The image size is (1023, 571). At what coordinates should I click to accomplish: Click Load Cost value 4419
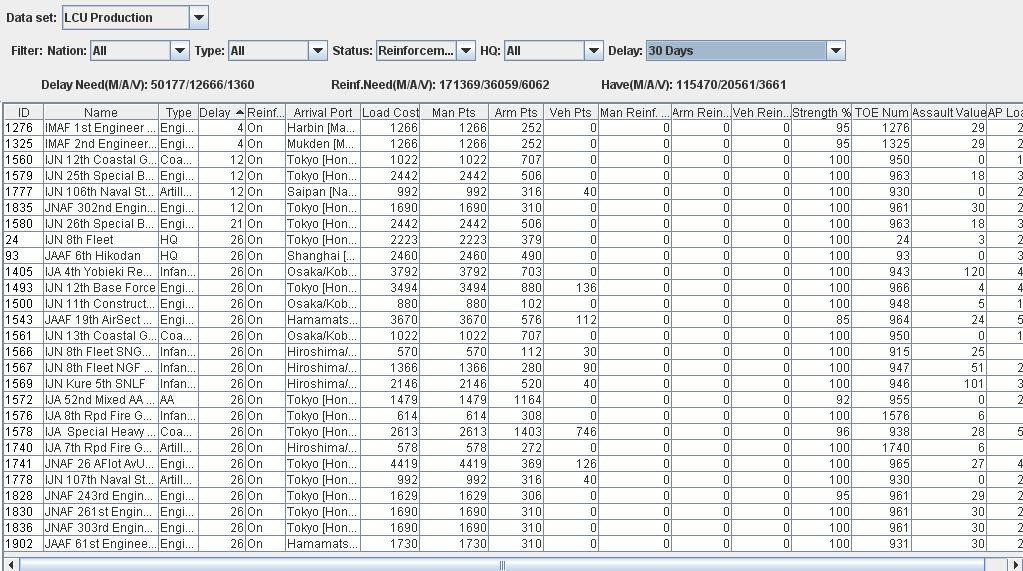pos(389,463)
